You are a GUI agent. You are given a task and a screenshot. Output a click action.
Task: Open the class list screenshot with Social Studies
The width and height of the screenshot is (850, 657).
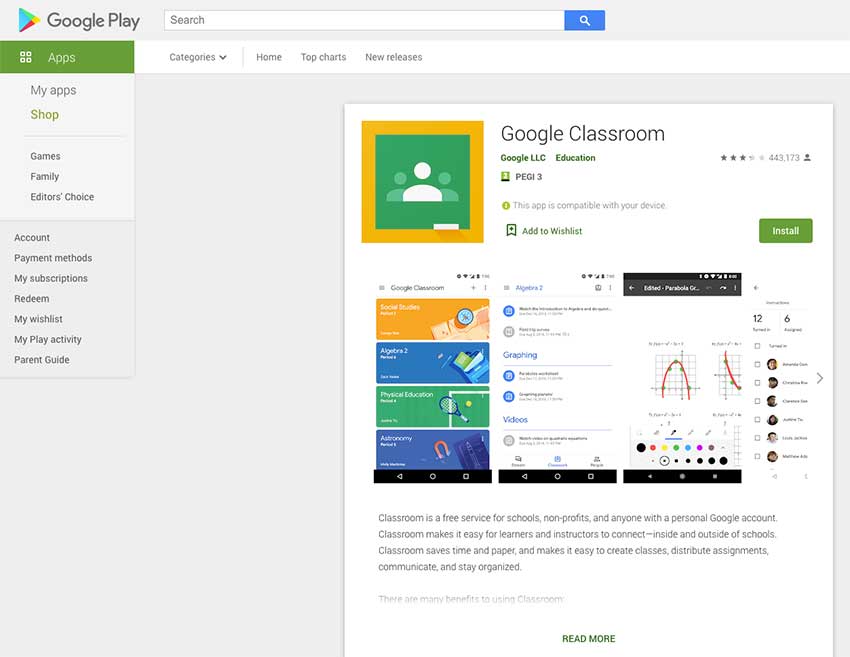coord(433,378)
